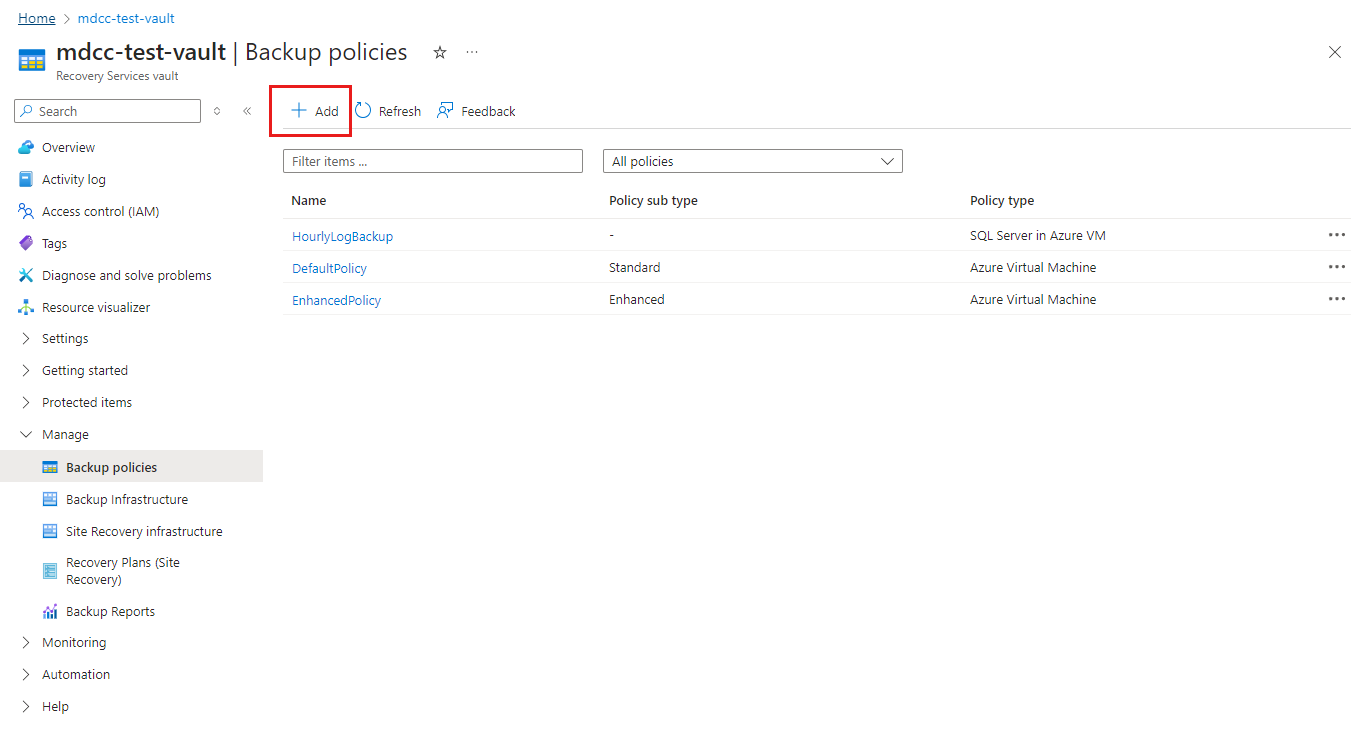1357x748 pixels.
Task: Open the All policies dropdown
Action: [x=753, y=161]
